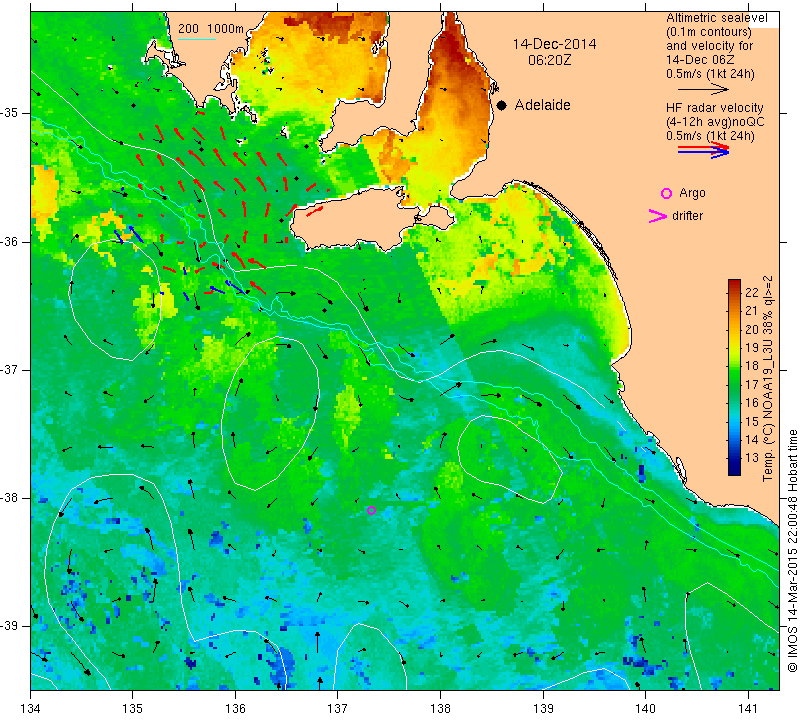Click longitude axis label '138'
The height and width of the screenshot is (720, 800).
pyautogui.click(x=440, y=709)
